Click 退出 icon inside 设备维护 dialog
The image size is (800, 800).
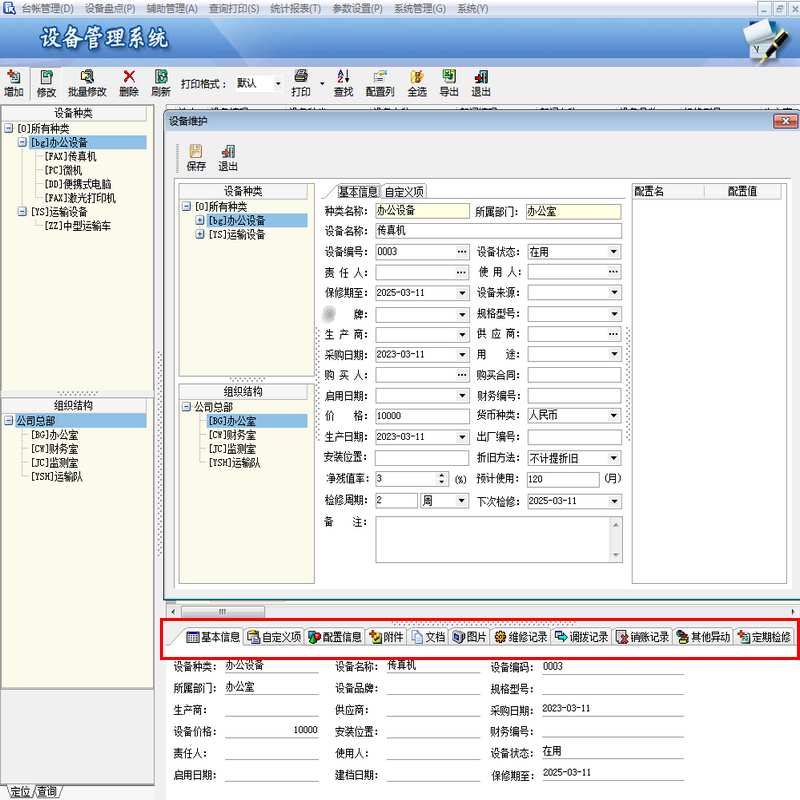pos(228,158)
